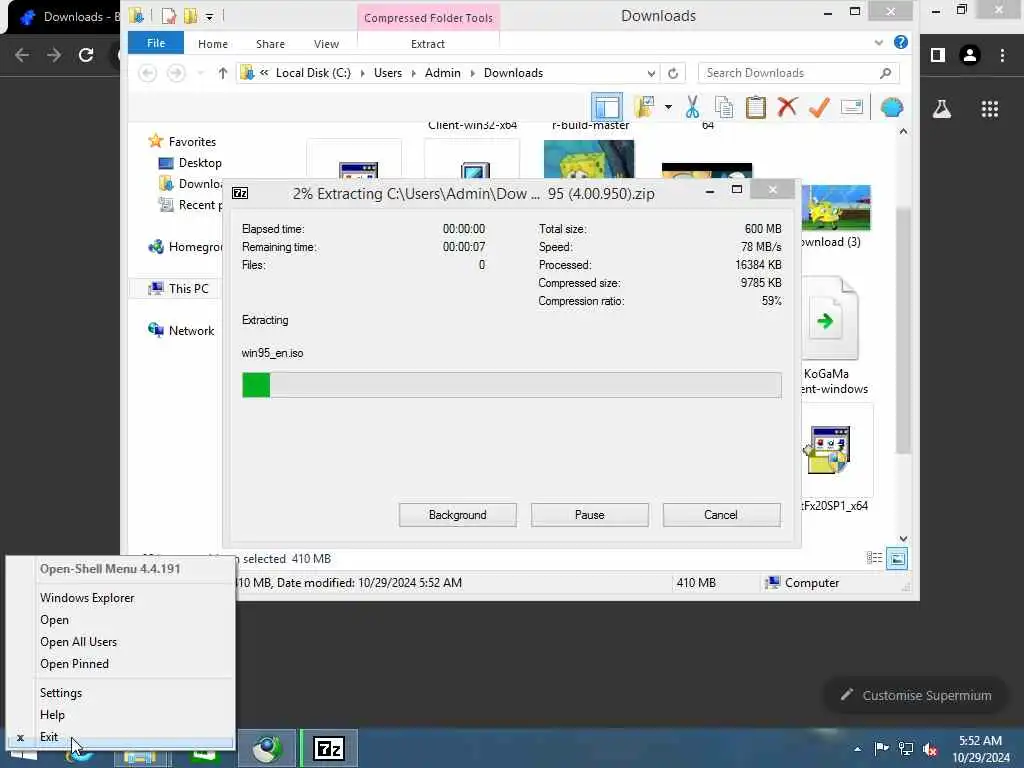This screenshot has height=768, width=1024.
Task: Click Search Downloads input field
Action: (790, 73)
